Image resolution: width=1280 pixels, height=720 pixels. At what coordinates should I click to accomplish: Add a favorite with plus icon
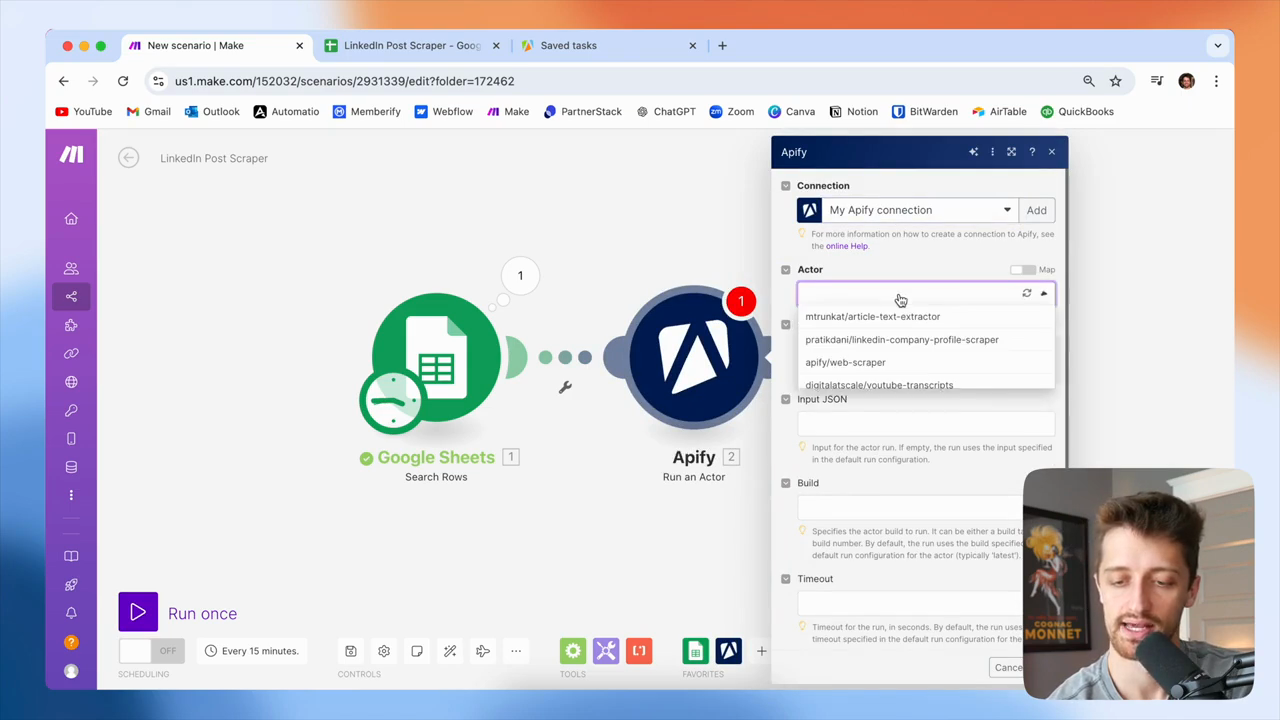point(761,651)
